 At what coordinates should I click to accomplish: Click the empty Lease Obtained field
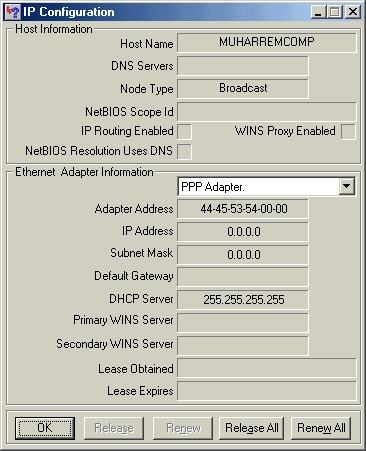pyautogui.click(x=267, y=368)
